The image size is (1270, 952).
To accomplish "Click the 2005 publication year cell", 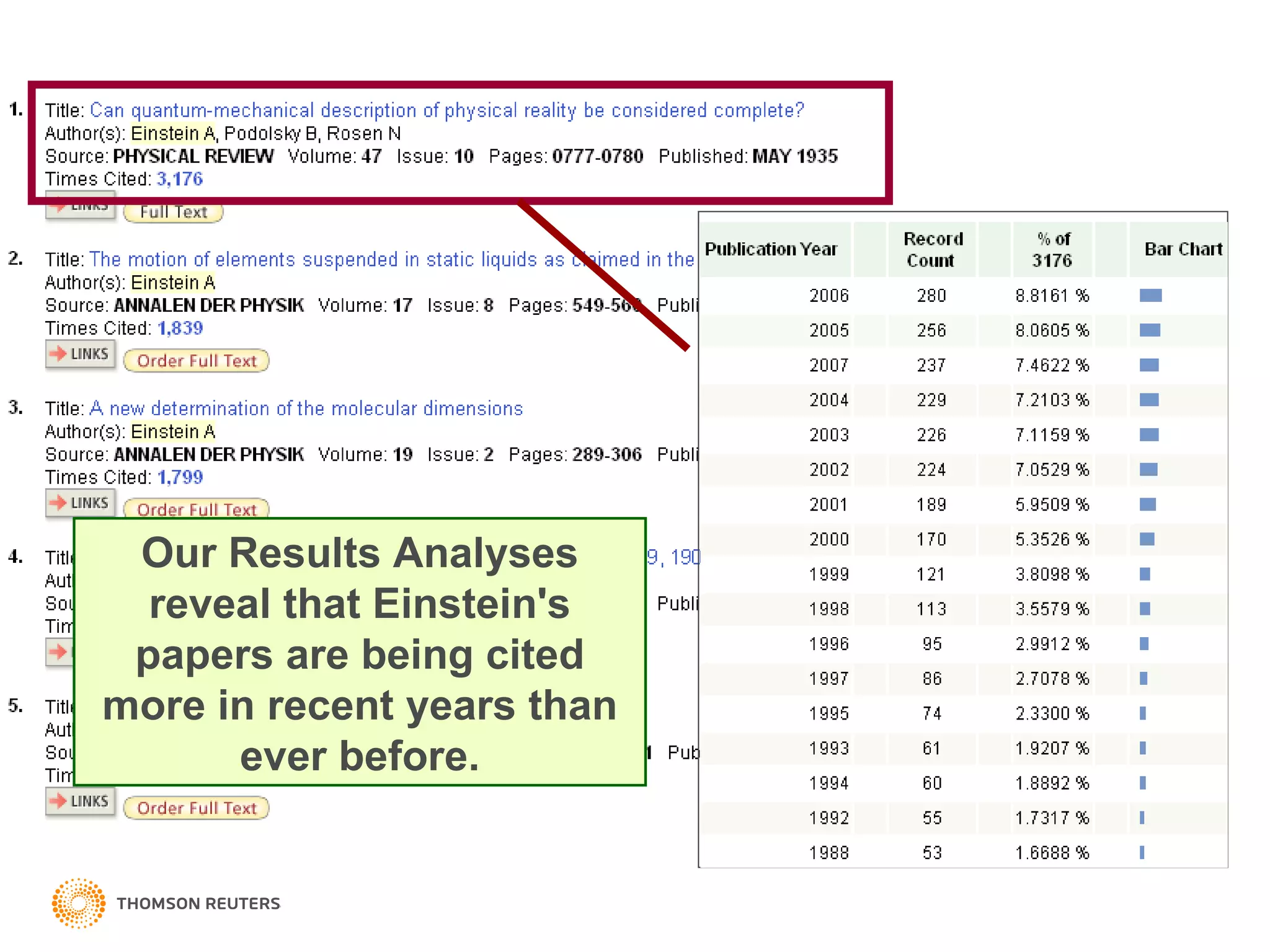I will coord(829,330).
